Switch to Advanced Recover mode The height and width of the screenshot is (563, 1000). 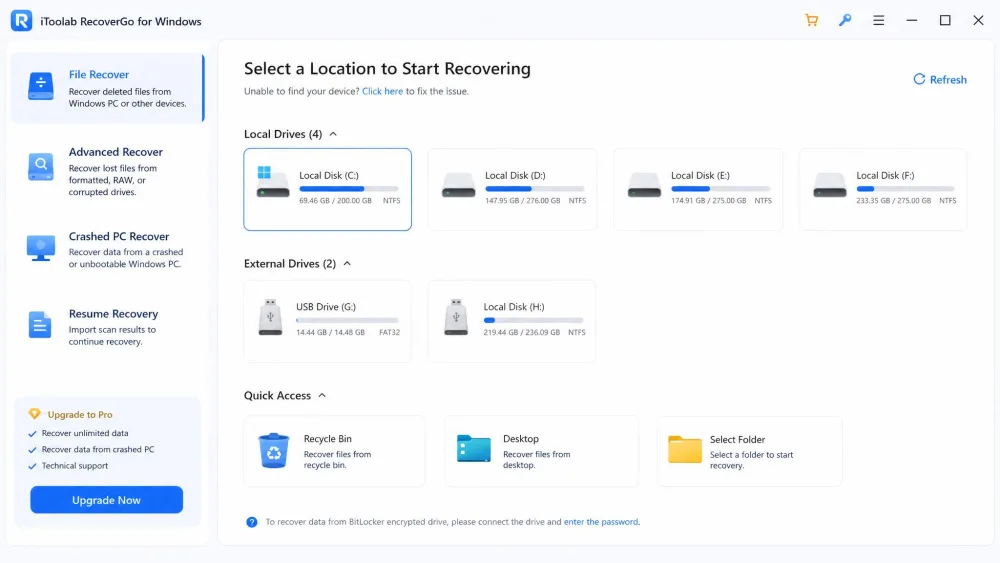pos(107,171)
